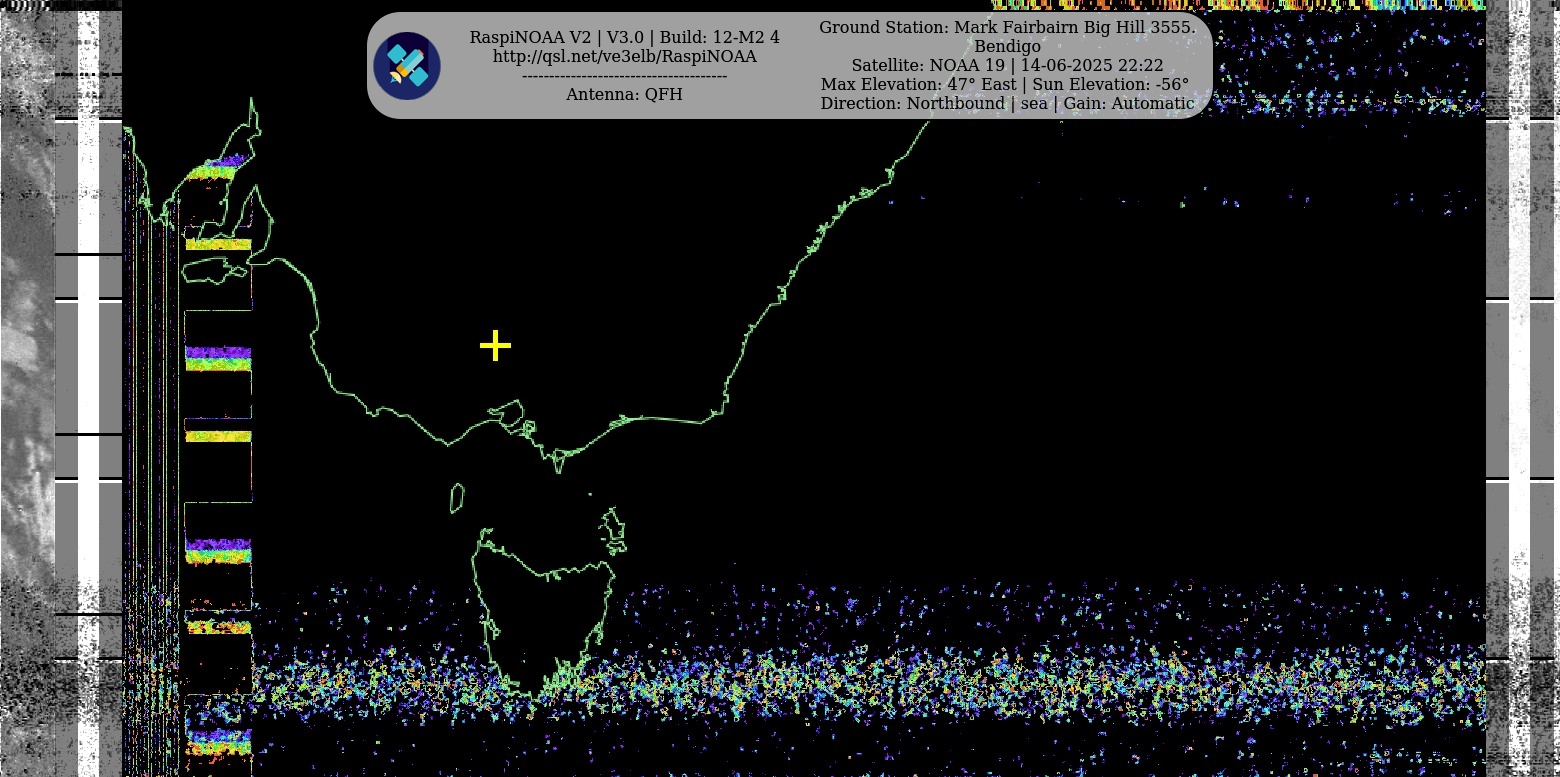Click the Ground Station Mark Fairbairn text
Viewport: 1560px width, 777px height.
1007,28
